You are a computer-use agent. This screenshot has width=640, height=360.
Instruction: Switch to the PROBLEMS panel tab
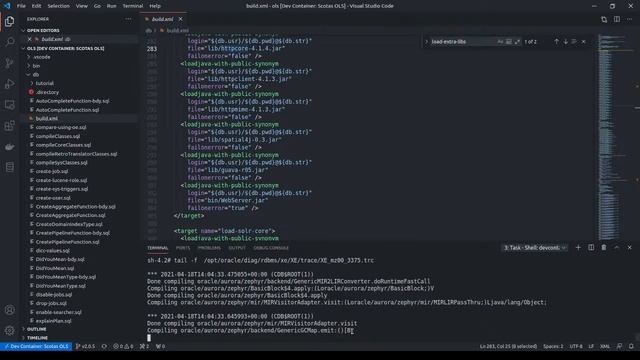tap(209, 248)
